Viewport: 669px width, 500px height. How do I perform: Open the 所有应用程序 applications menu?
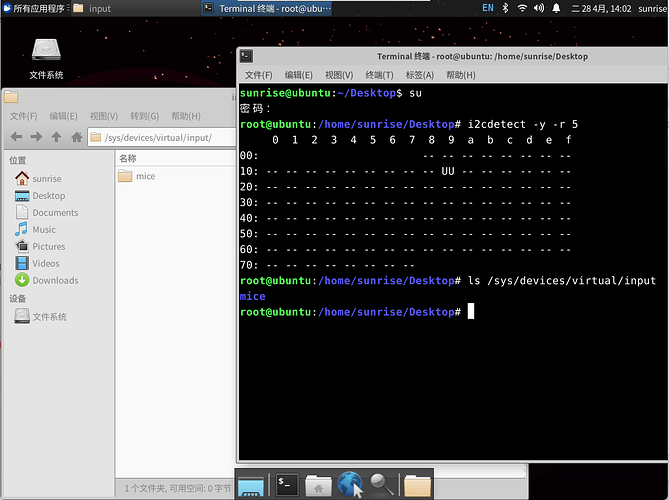coord(36,8)
